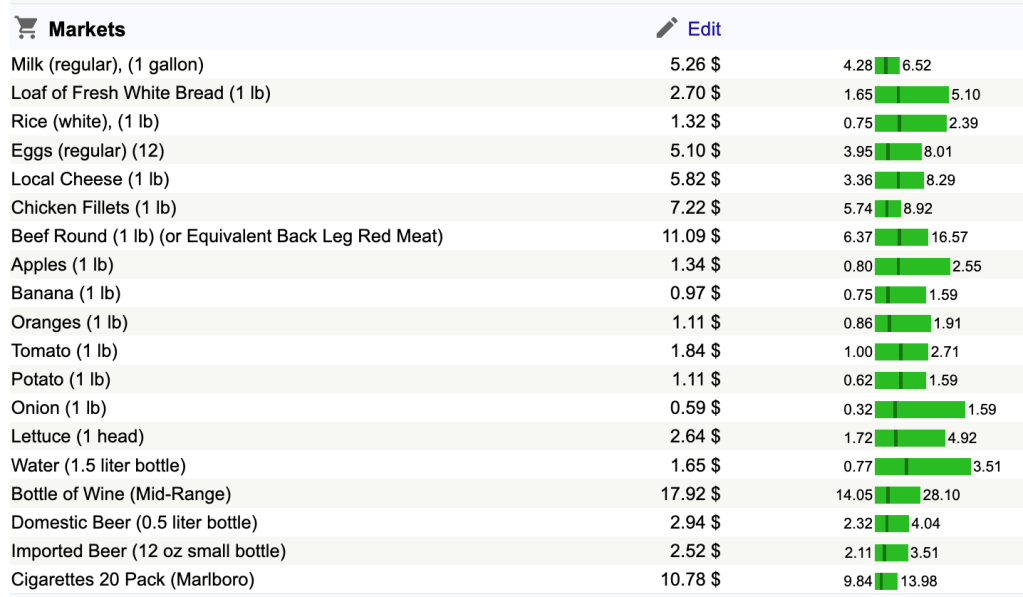Click the Chicken Fillets 7.22 $ price
This screenshot has height=597, width=1023.
[x=695, y=208]
